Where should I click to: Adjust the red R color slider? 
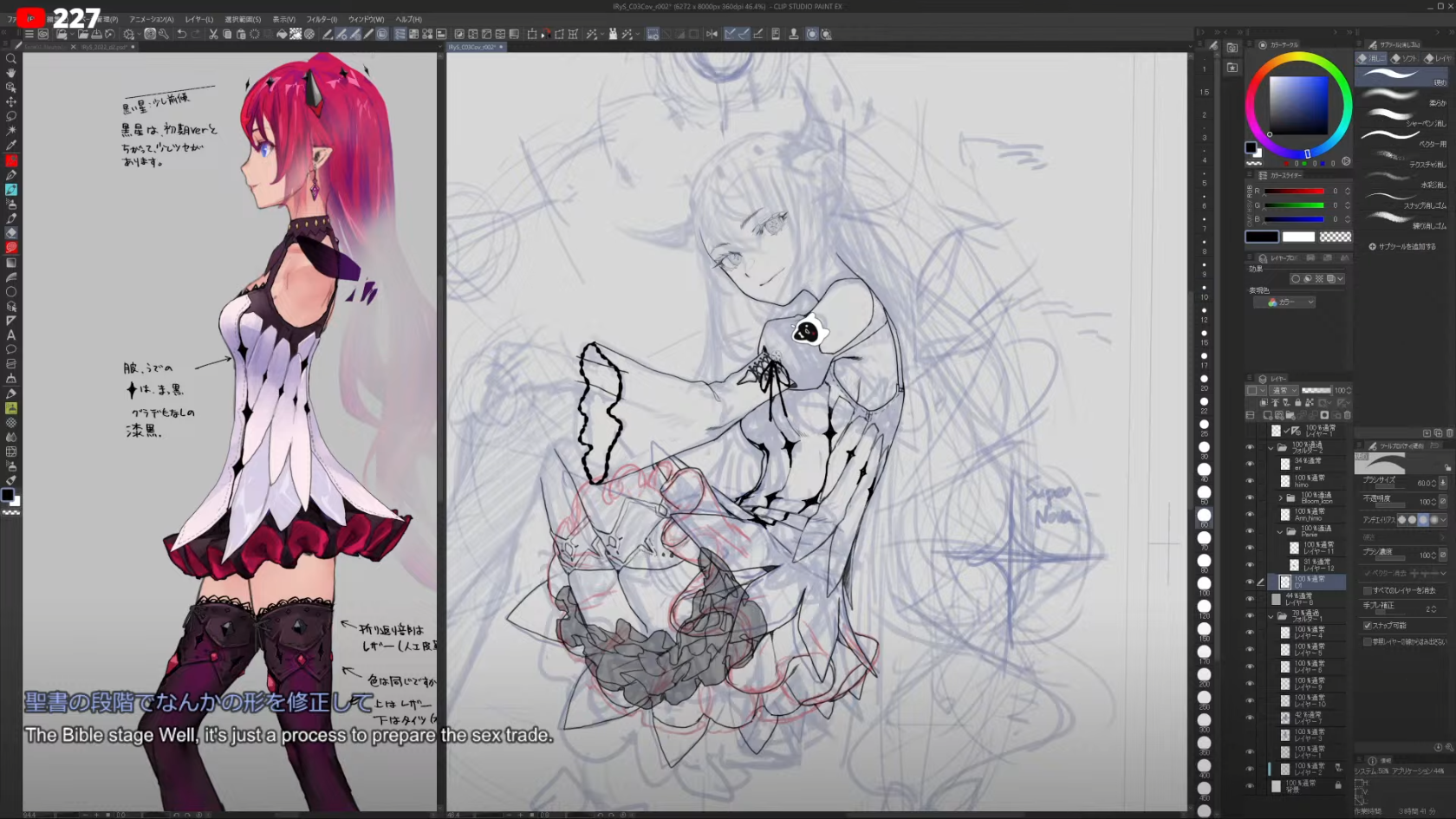pos(1293,191)
